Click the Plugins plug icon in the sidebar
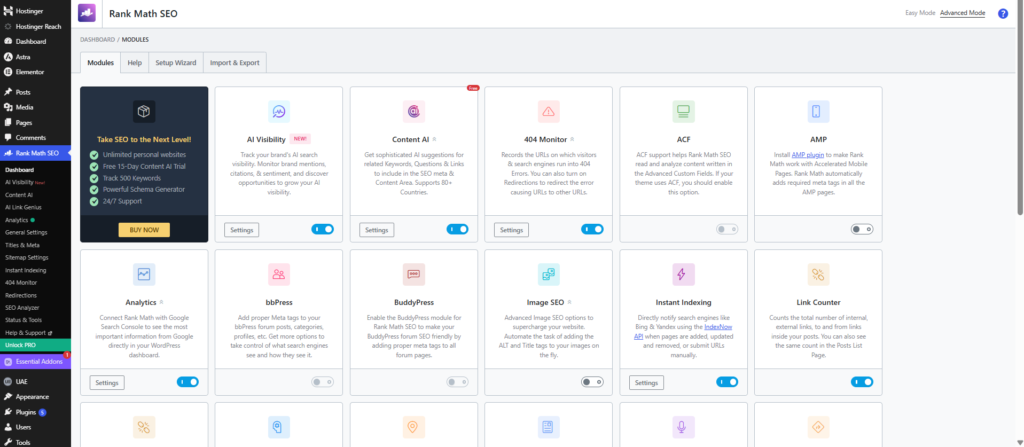 point(8,412)
